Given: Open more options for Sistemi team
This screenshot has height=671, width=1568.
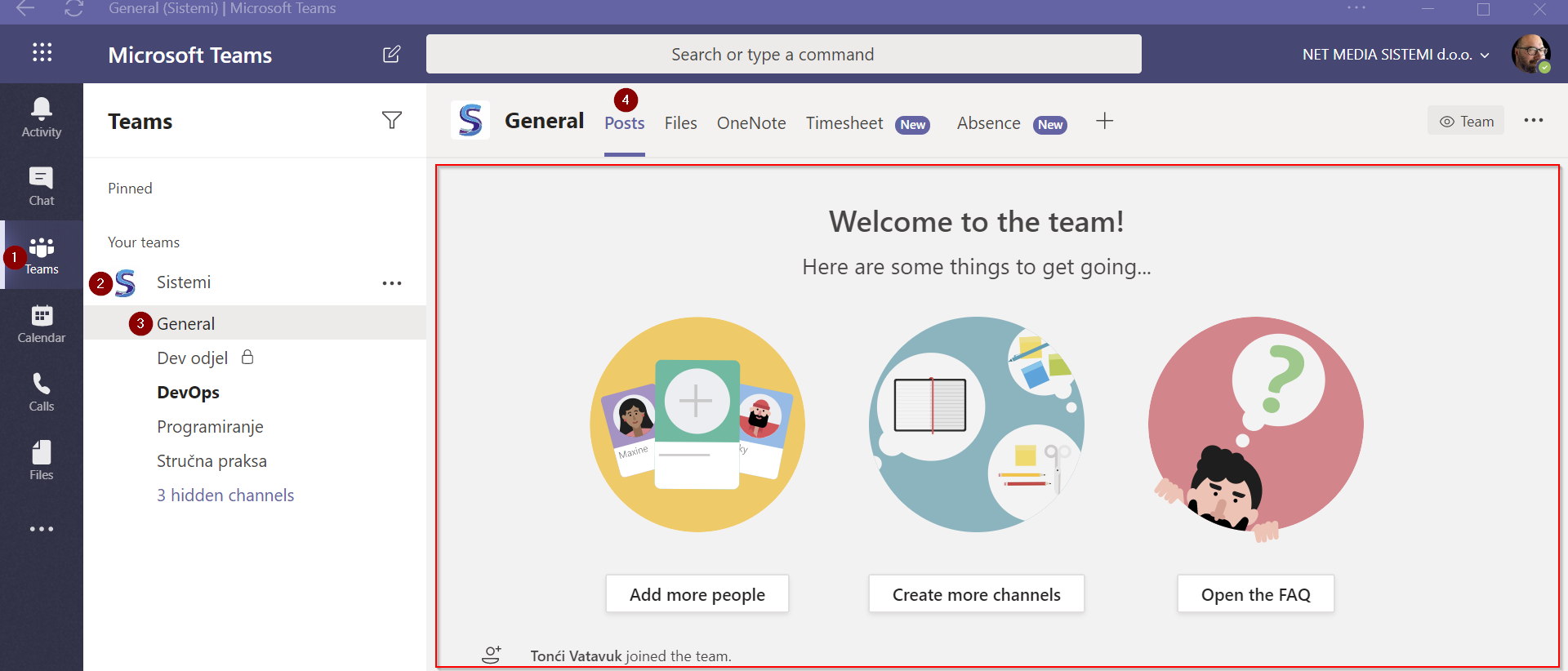Looking at the screenshot, I should point(392,283).
